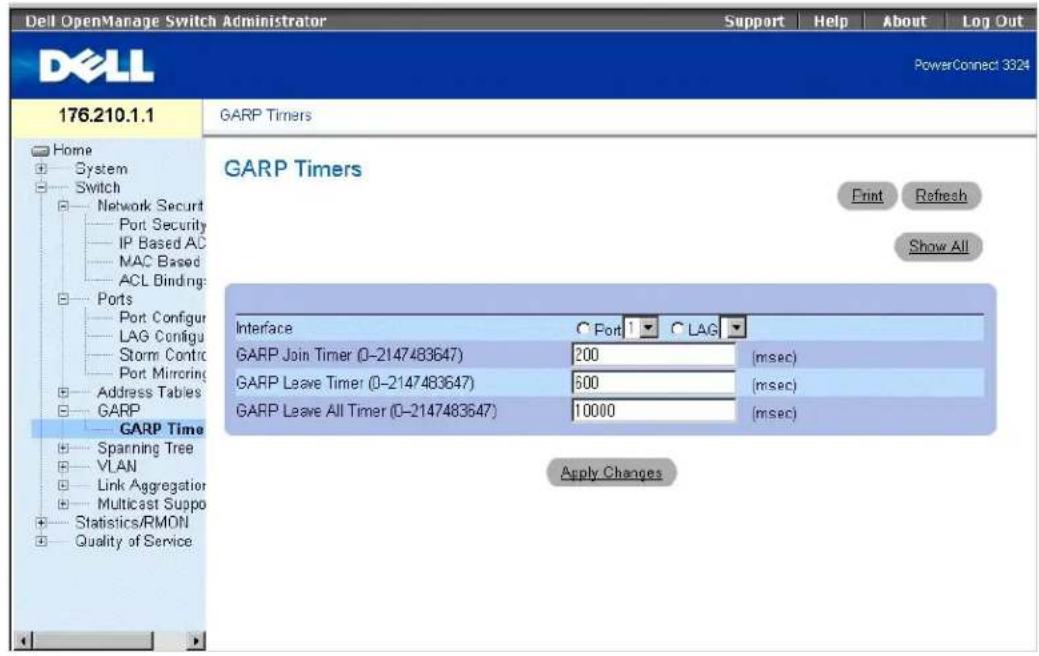Click the Refresh button
The height and width of the screenshot is (656, 1039).
coord(941,196)
